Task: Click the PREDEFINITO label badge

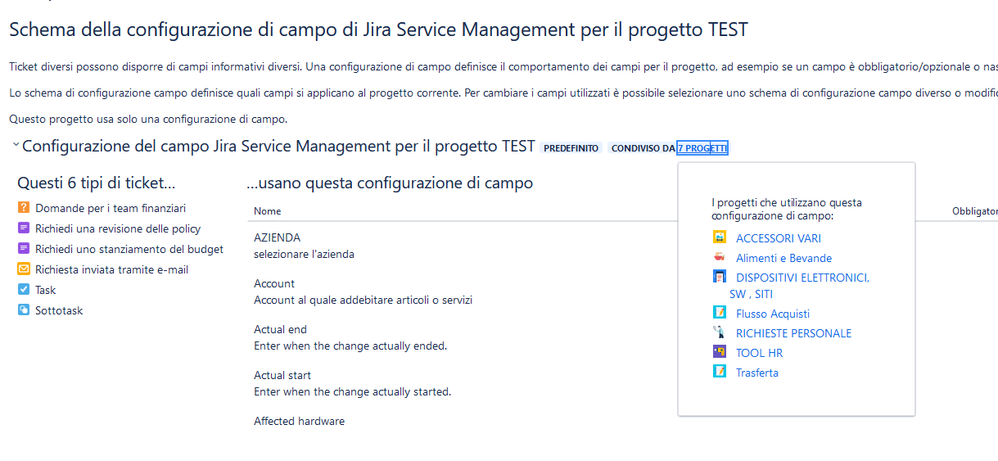Action: (x=572, y=148)
